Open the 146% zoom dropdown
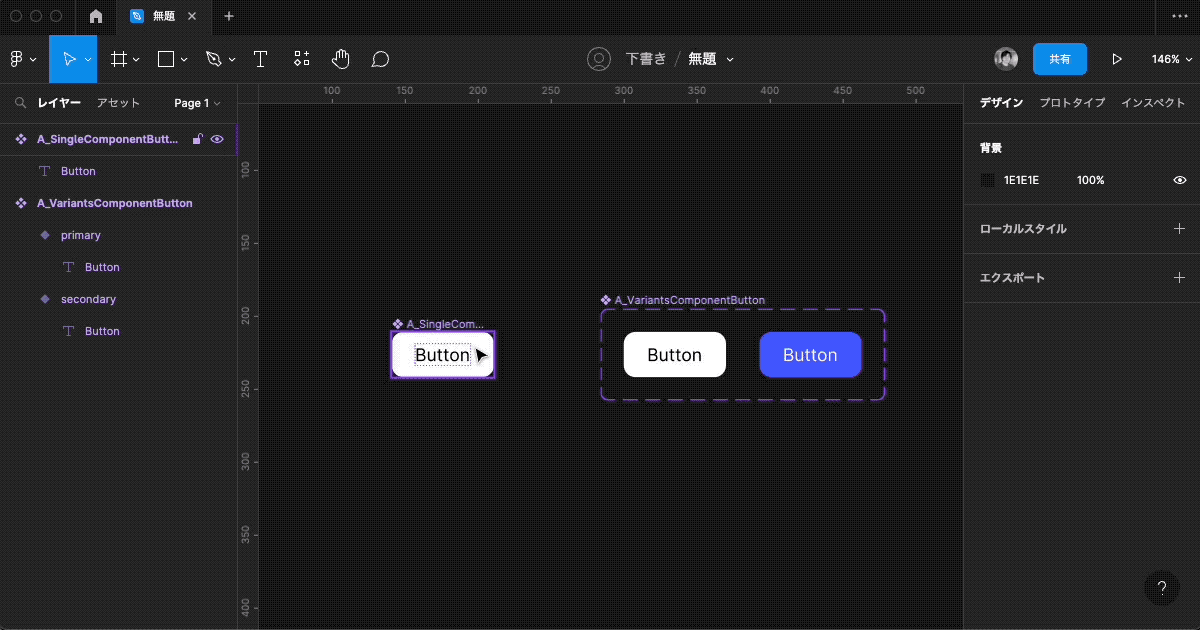 [x=1170, y=59]
